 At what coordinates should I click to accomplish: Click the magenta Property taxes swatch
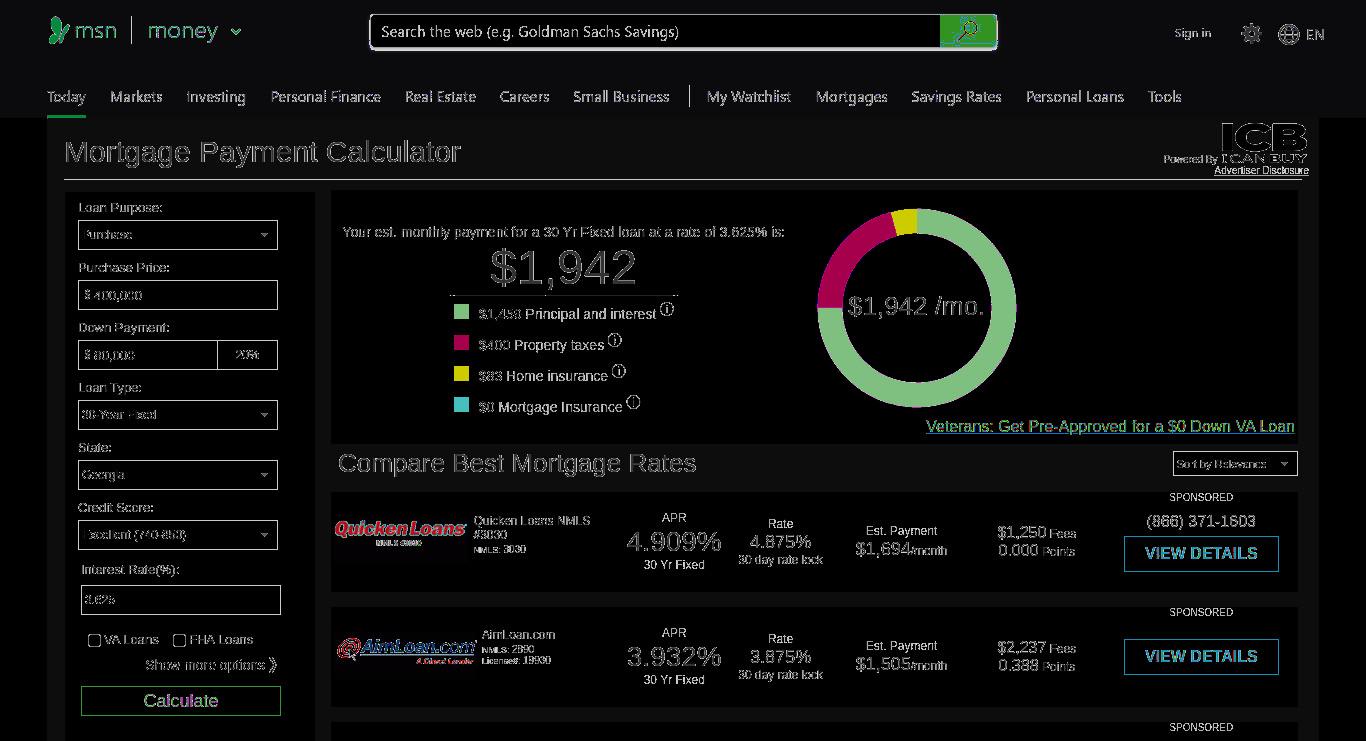461,343
